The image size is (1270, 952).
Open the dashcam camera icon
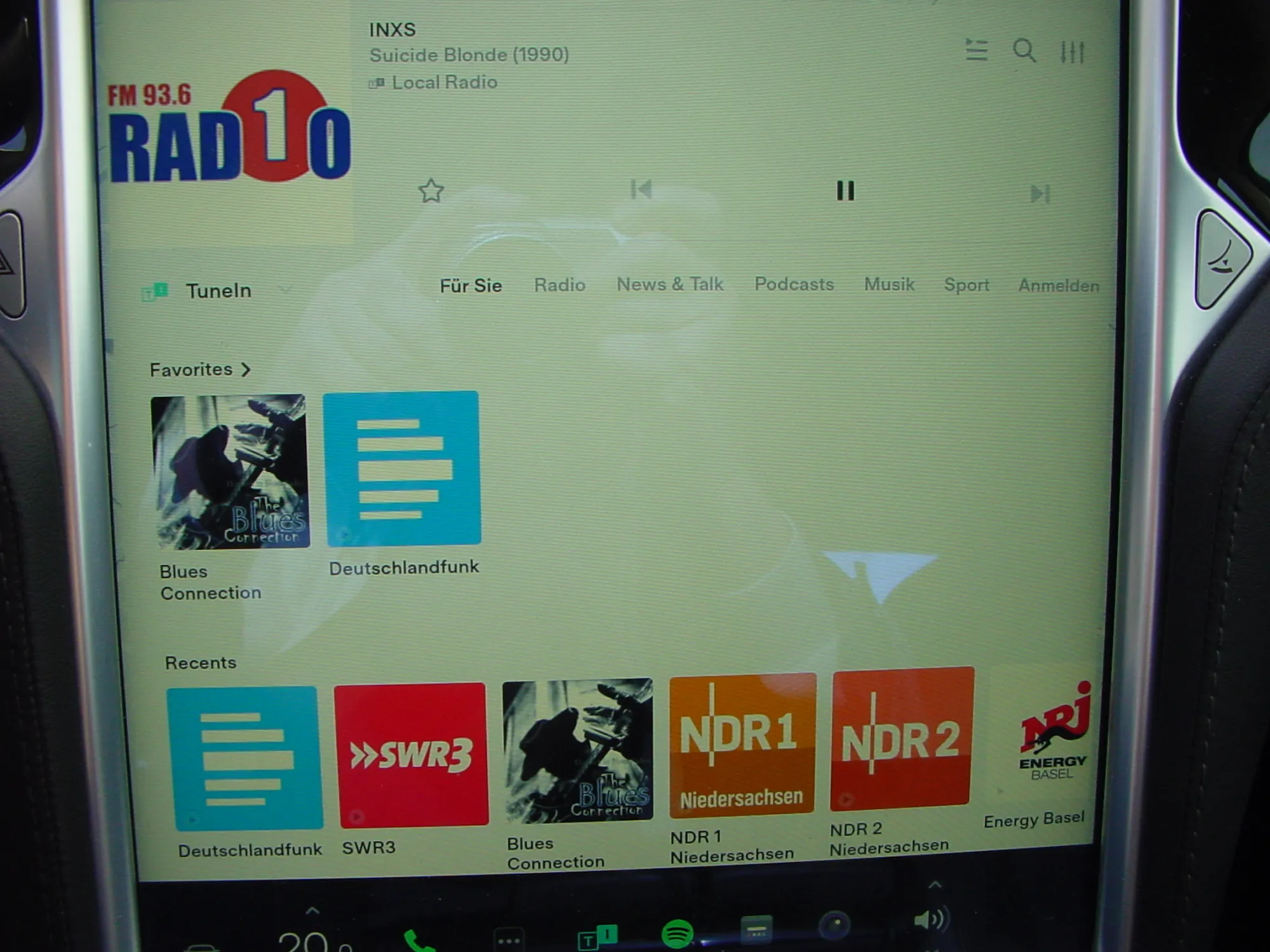[x=834, y=925]
